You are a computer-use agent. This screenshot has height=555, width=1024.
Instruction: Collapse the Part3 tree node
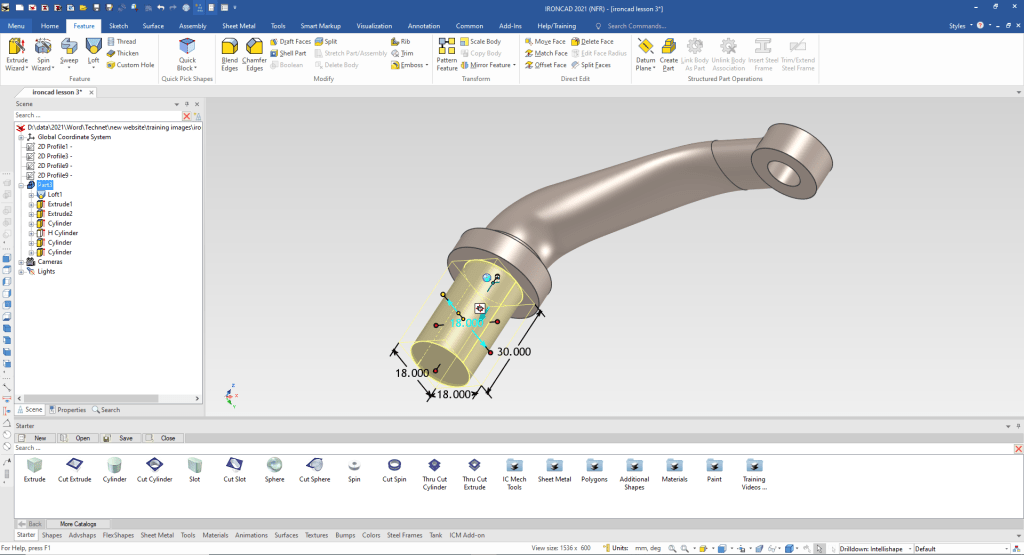click(x=20, y=185)
